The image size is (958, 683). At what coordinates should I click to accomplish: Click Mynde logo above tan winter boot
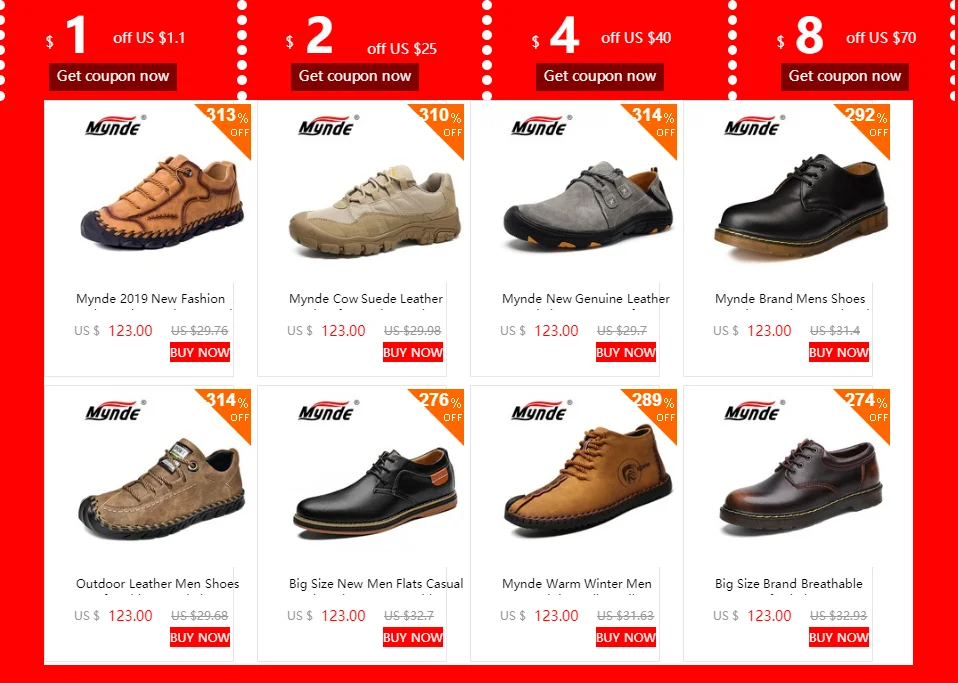pyautogui.click(x=541, y=411)
